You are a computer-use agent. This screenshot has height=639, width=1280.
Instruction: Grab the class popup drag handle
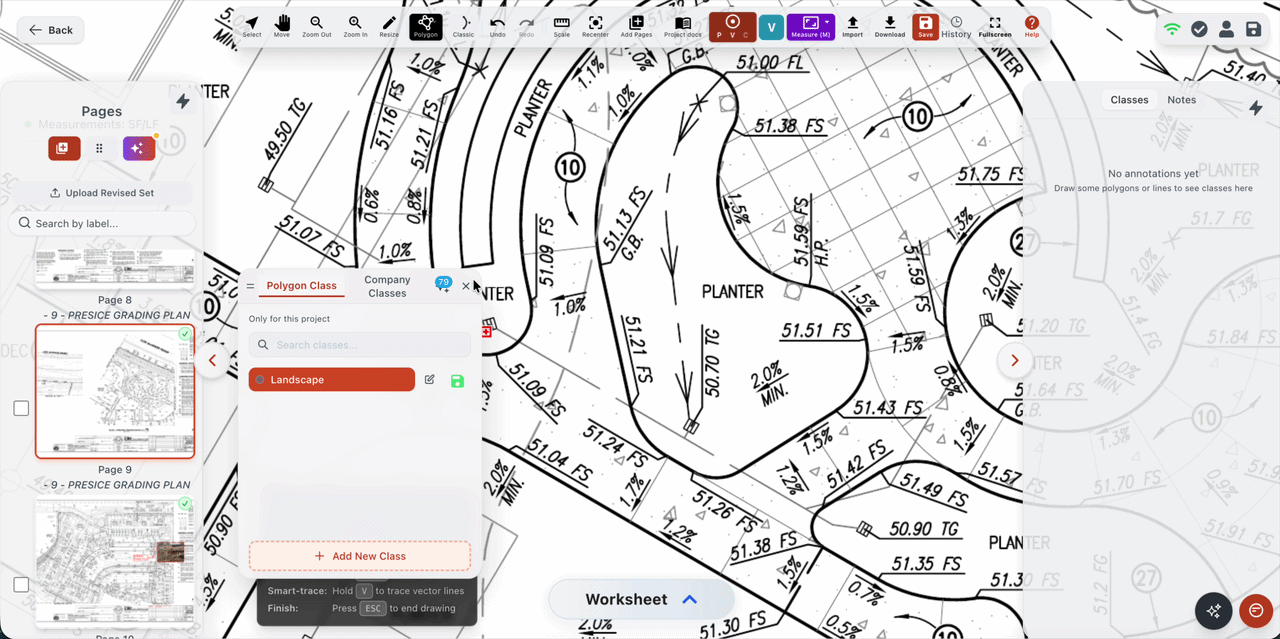(x=250, y=286)
